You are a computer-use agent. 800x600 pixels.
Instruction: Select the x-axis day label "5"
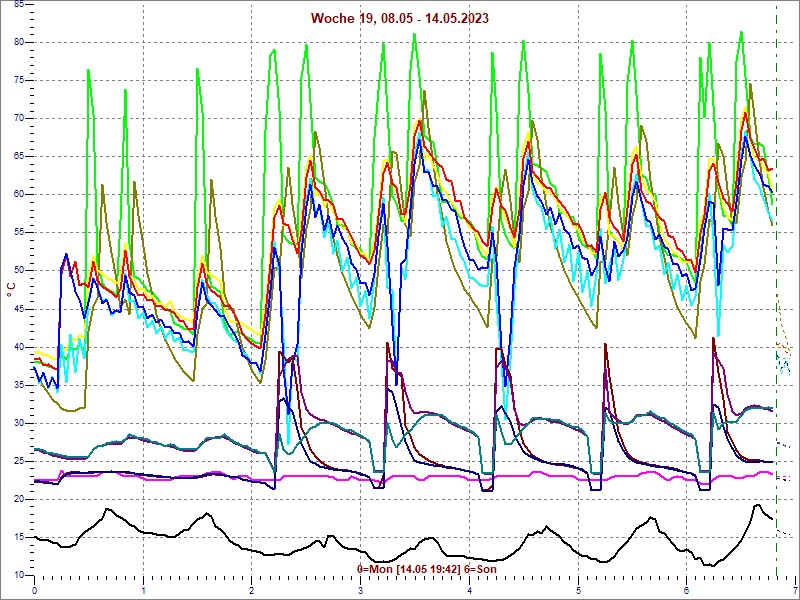pyautogui.click(x=578, y=592)
